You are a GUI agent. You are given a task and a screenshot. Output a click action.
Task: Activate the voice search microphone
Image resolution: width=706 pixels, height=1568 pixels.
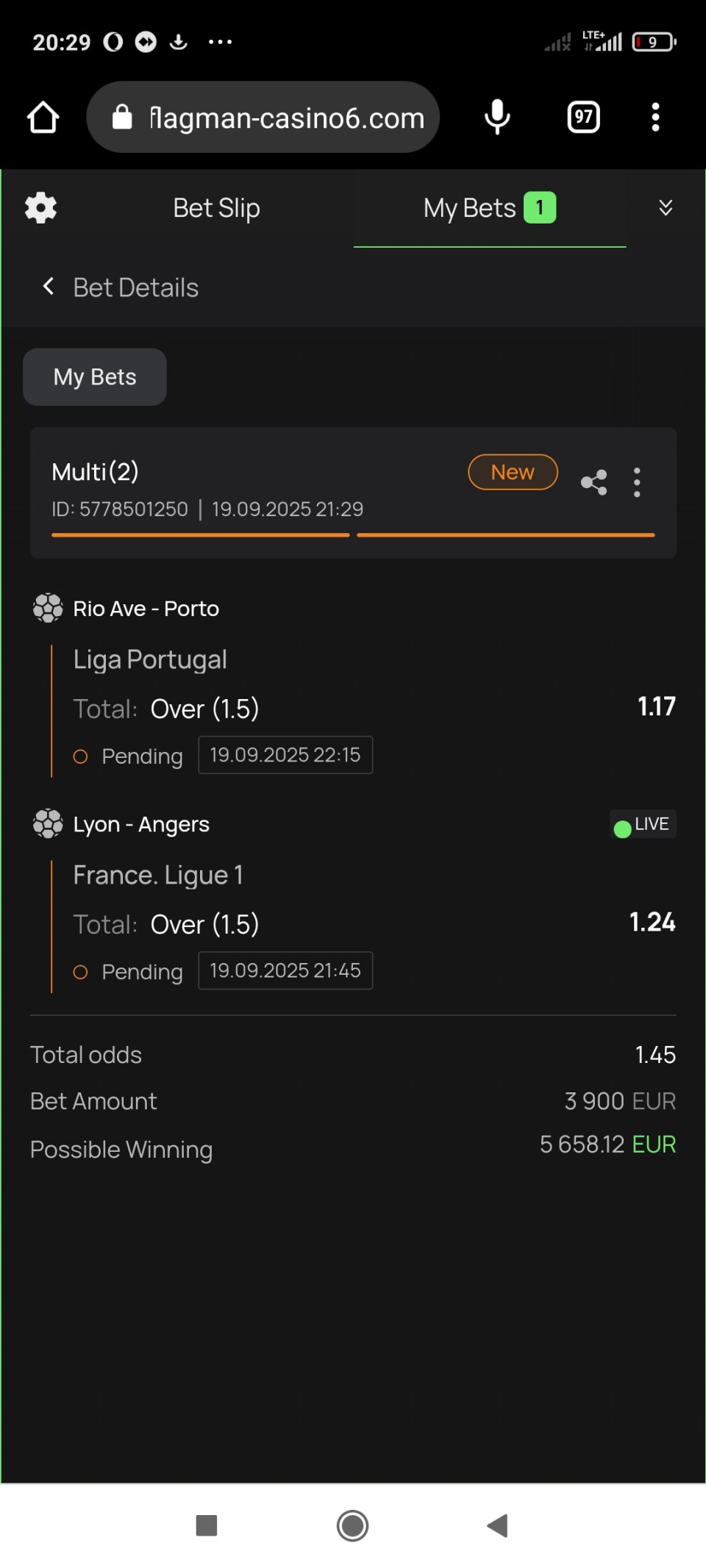[497, 118]
